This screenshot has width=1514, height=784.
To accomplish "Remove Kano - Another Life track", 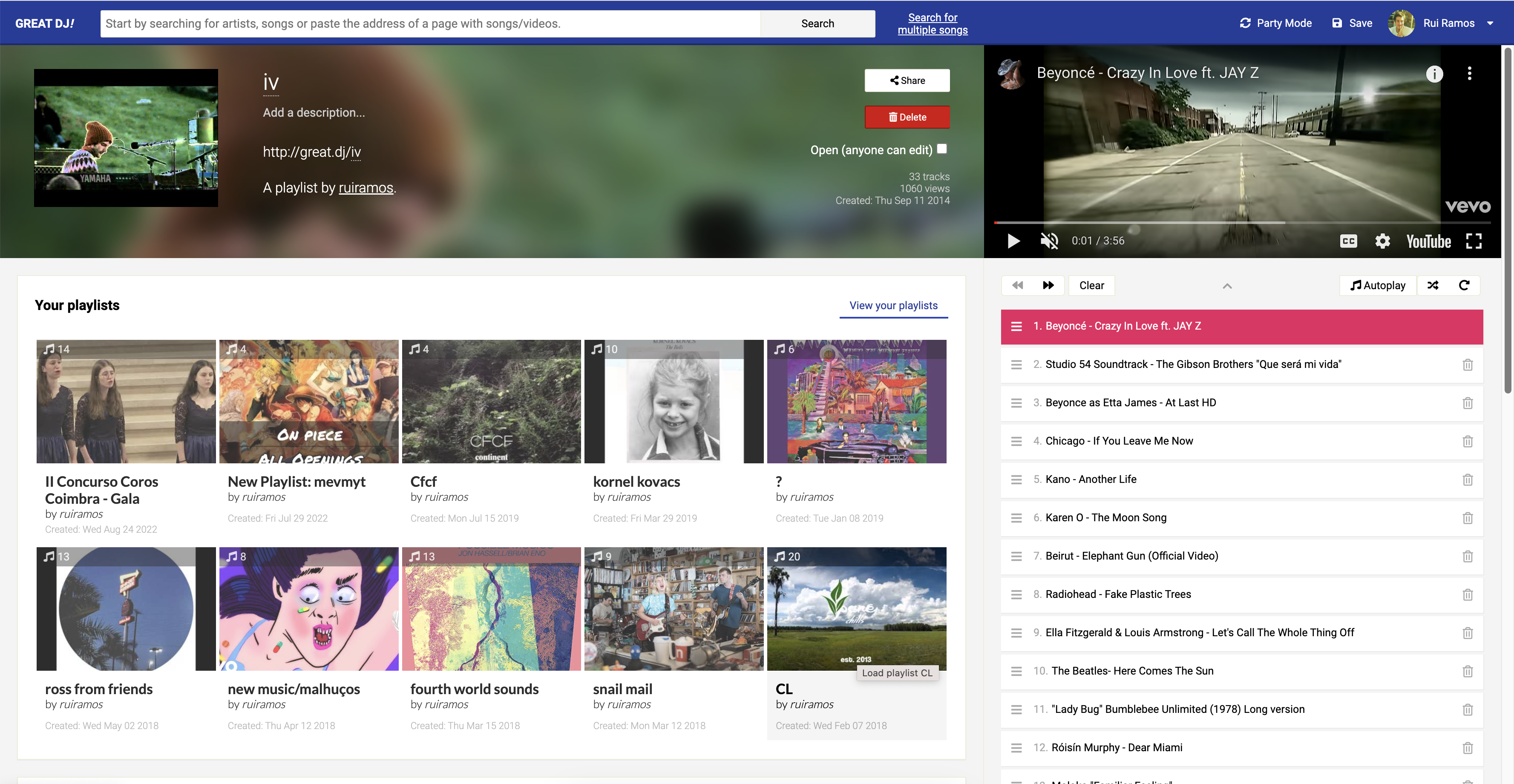I will [x=1468, y=480].
